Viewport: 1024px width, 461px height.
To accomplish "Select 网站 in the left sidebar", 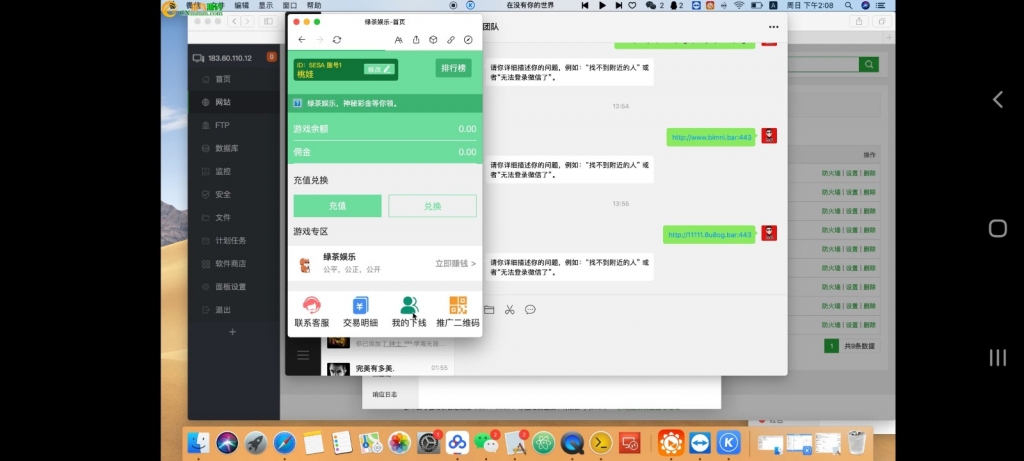I will [222, 102].
